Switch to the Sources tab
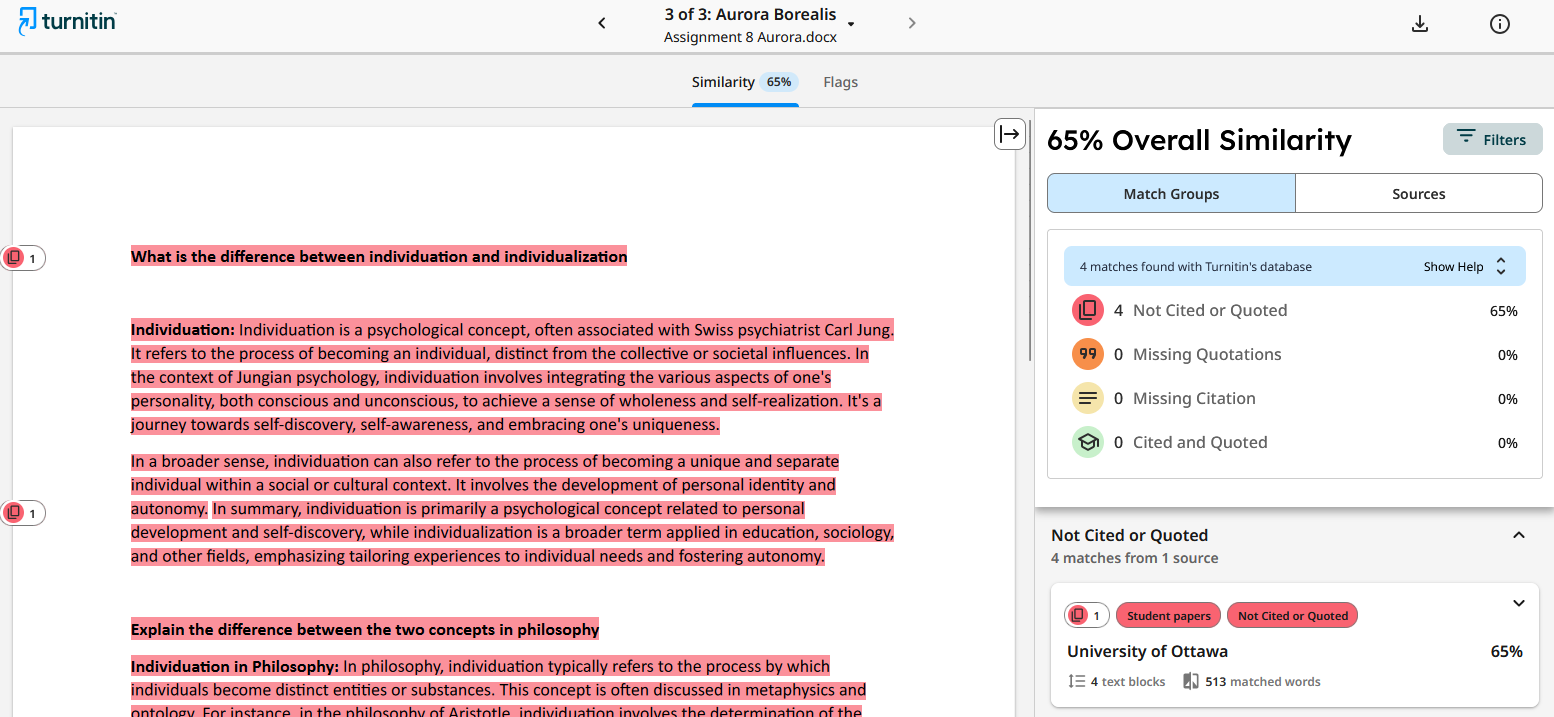The height and width of the screenshot is (717, 1554). [1418, 194]
